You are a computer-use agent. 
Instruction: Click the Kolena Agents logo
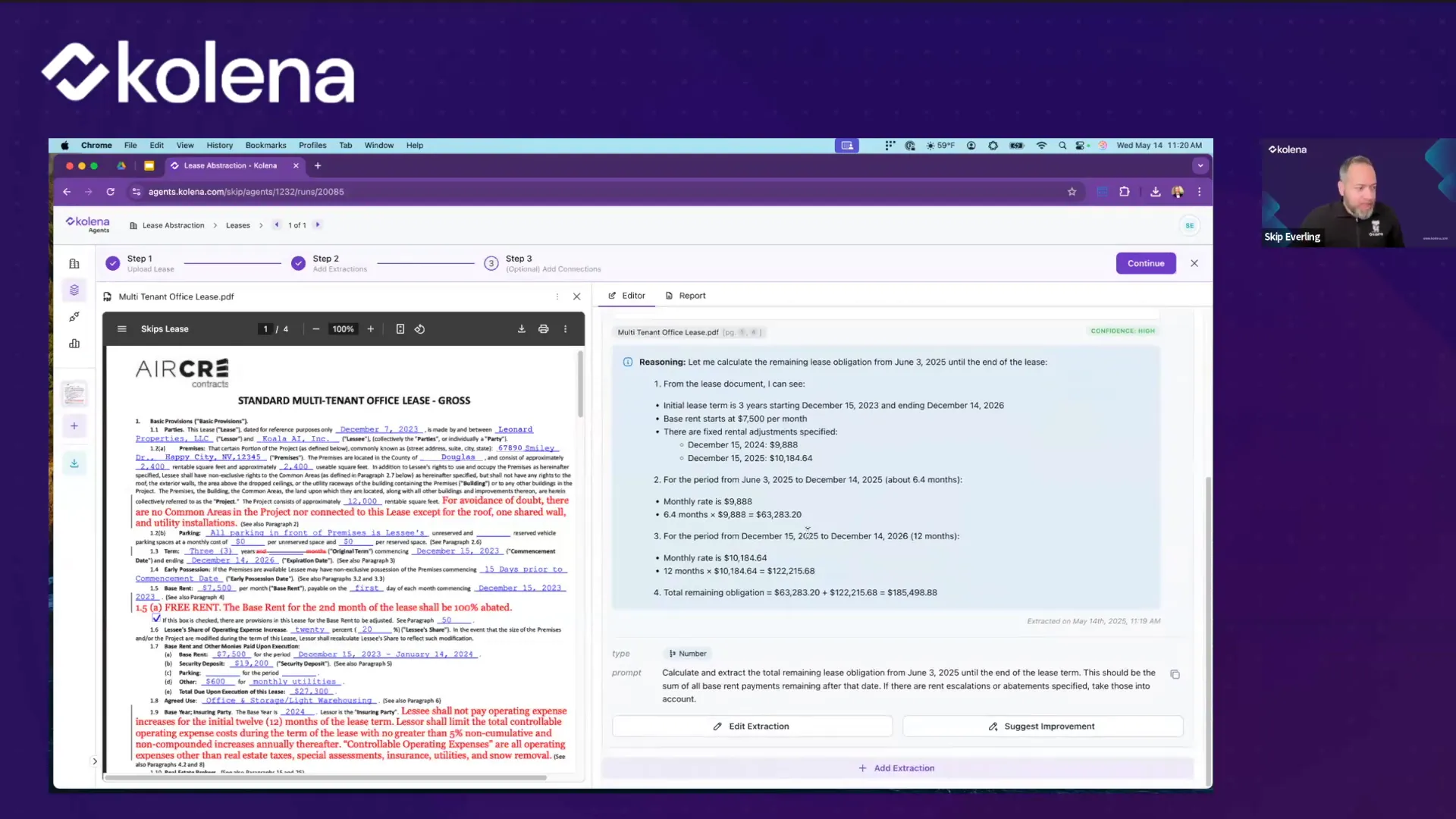pos(88,224)
